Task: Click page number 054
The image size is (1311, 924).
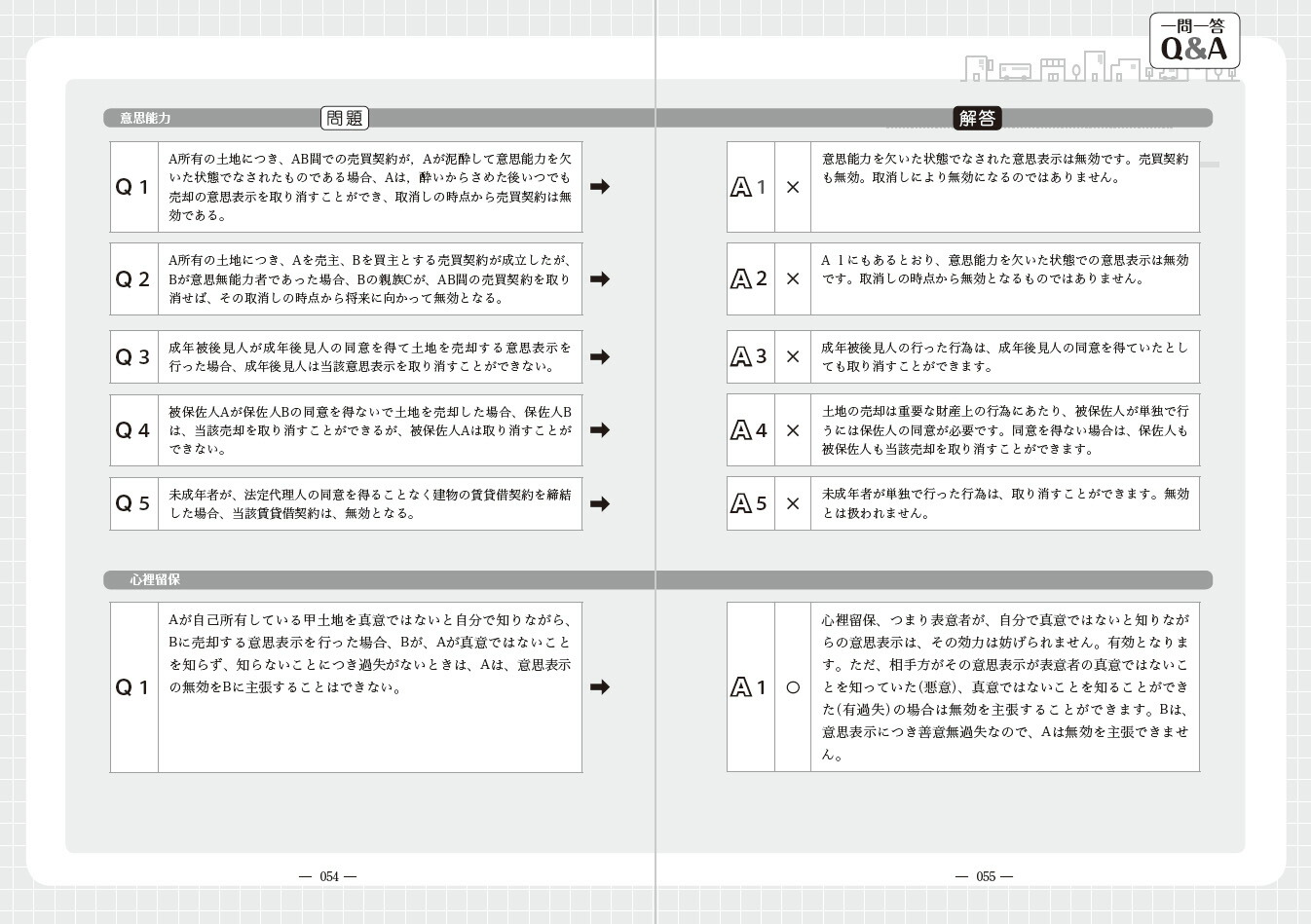Action: (329, 876)
